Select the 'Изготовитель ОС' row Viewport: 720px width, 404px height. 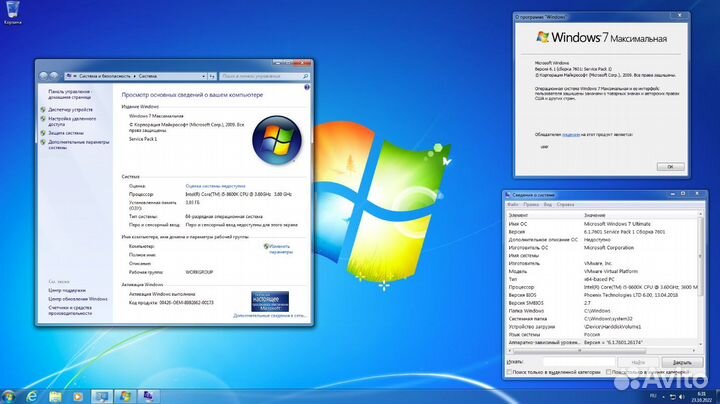[602, 247]
